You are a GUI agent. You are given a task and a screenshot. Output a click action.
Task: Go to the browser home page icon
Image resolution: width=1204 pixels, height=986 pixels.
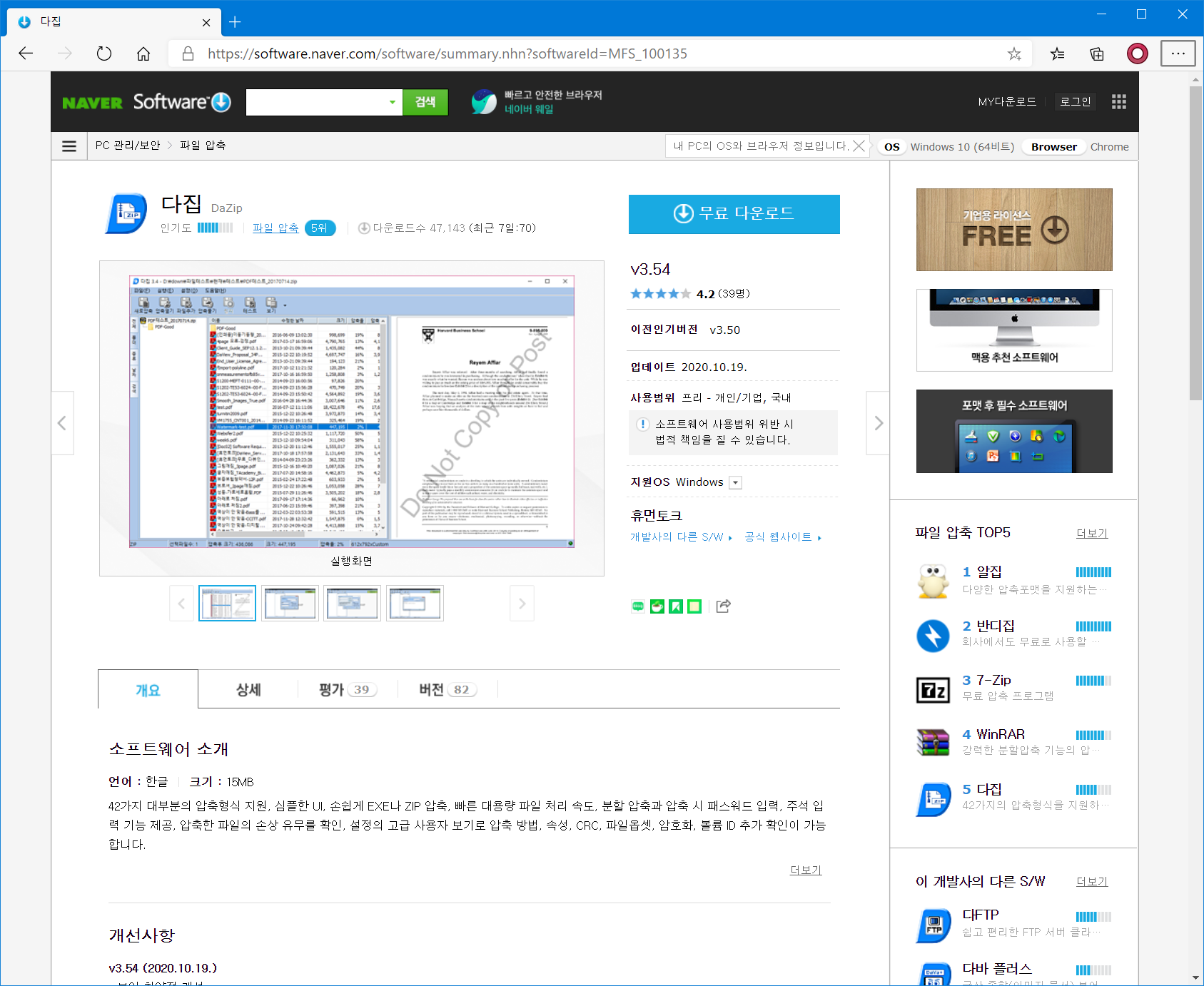pos(143,54)
